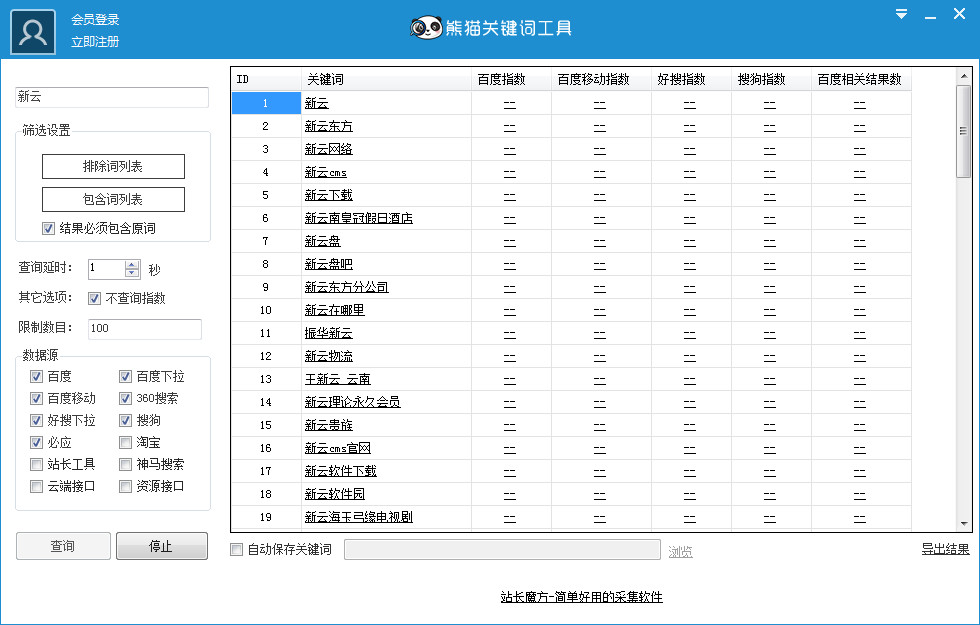Focus the keyword input field containing 新云

[x=112, y=97]
